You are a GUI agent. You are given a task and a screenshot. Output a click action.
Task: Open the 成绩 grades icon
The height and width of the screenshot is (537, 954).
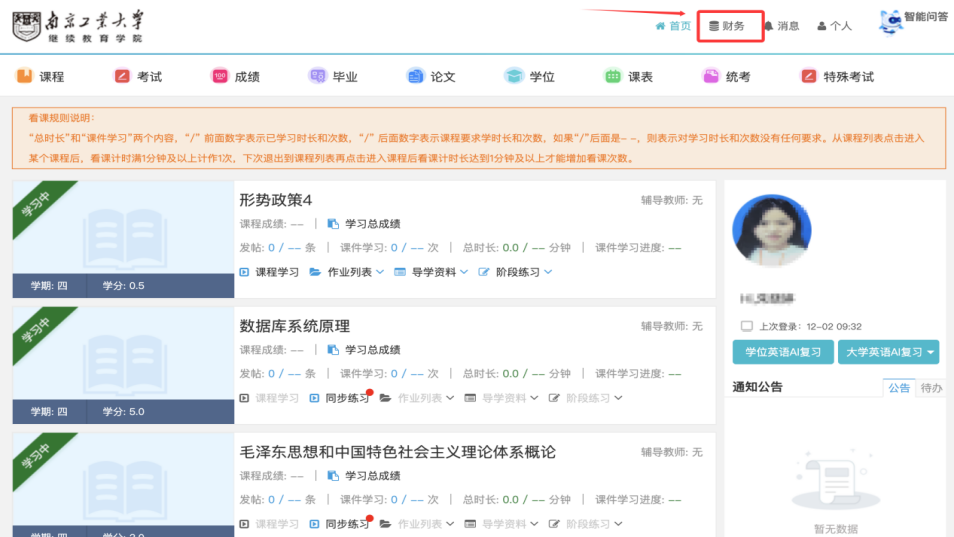coord(220,76)
